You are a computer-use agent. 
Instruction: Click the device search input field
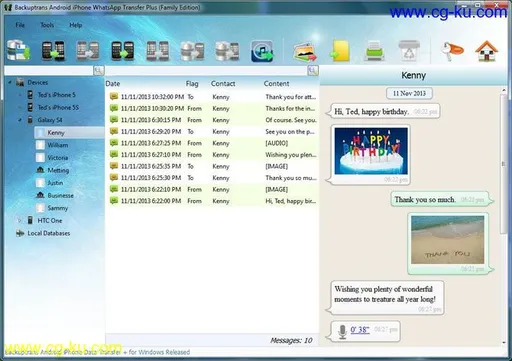tap(48, 70)
